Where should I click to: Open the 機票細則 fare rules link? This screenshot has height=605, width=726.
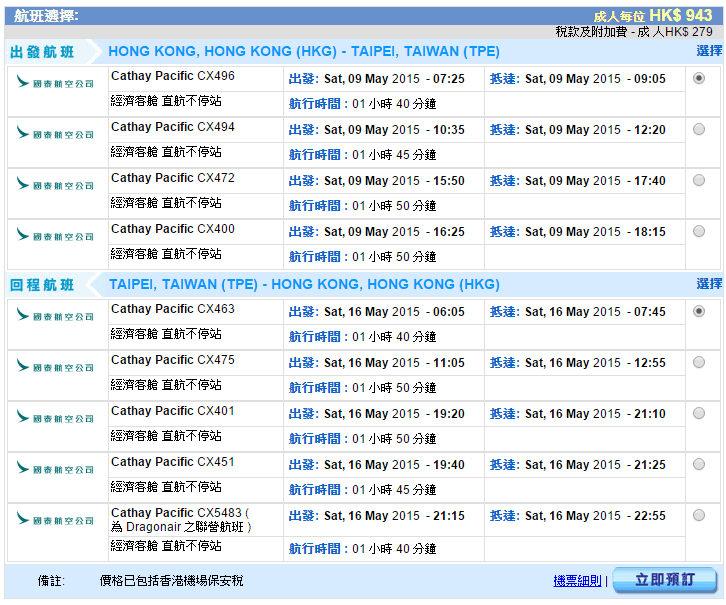(x=577, y=581)
